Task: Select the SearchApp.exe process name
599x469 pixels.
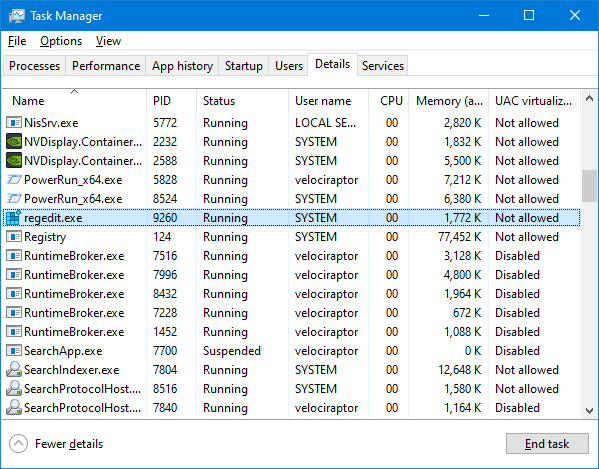Action: [x=63, y=351]
